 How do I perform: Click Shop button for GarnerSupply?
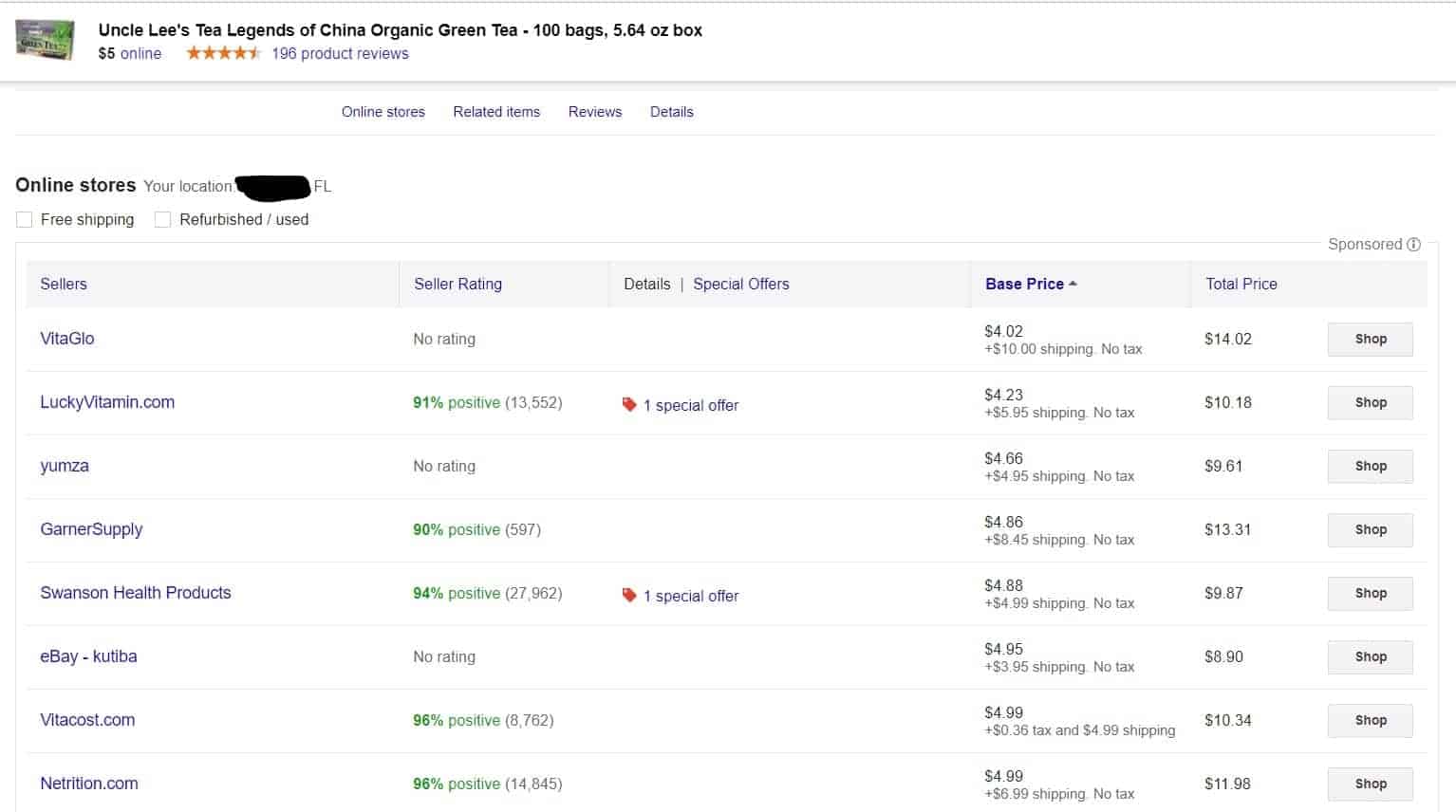tap(1371, 530)
